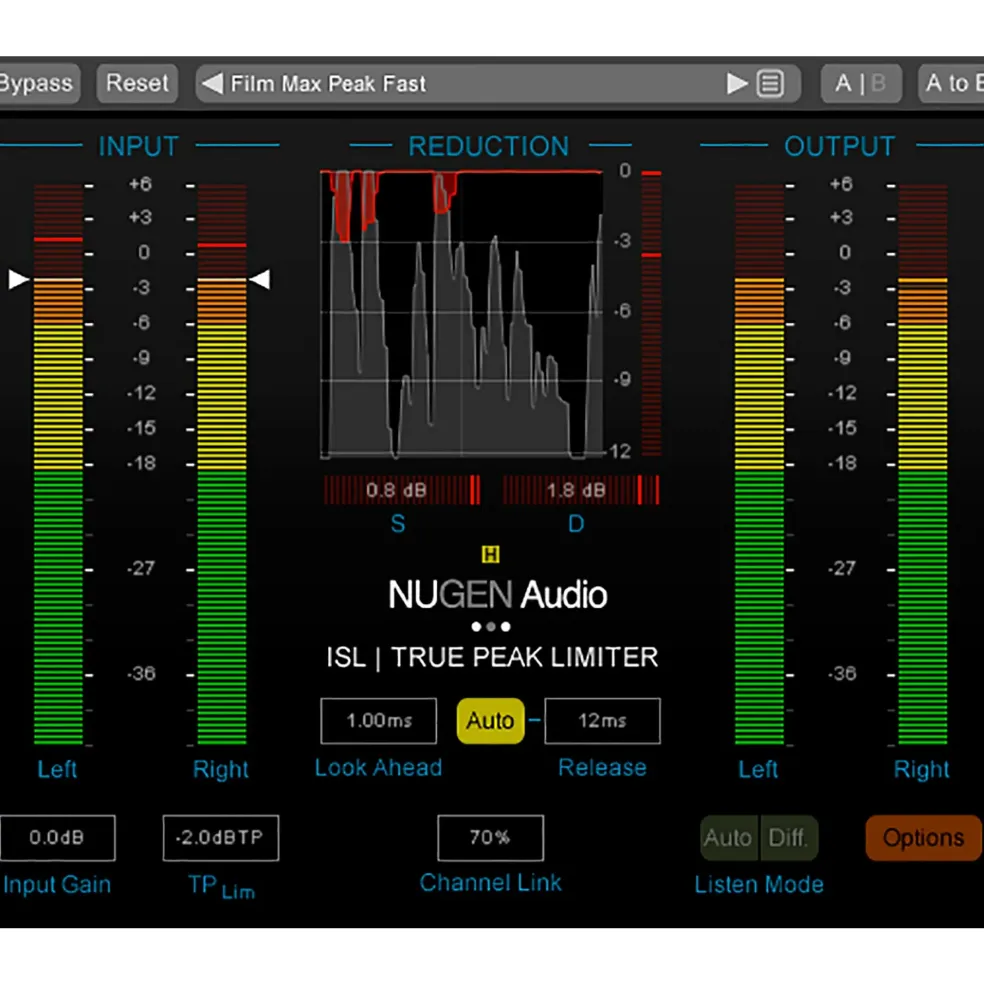Click the 0.0dB Input Gain field
This screenshot has width=984, height=985.
click(x=57, y=838)
